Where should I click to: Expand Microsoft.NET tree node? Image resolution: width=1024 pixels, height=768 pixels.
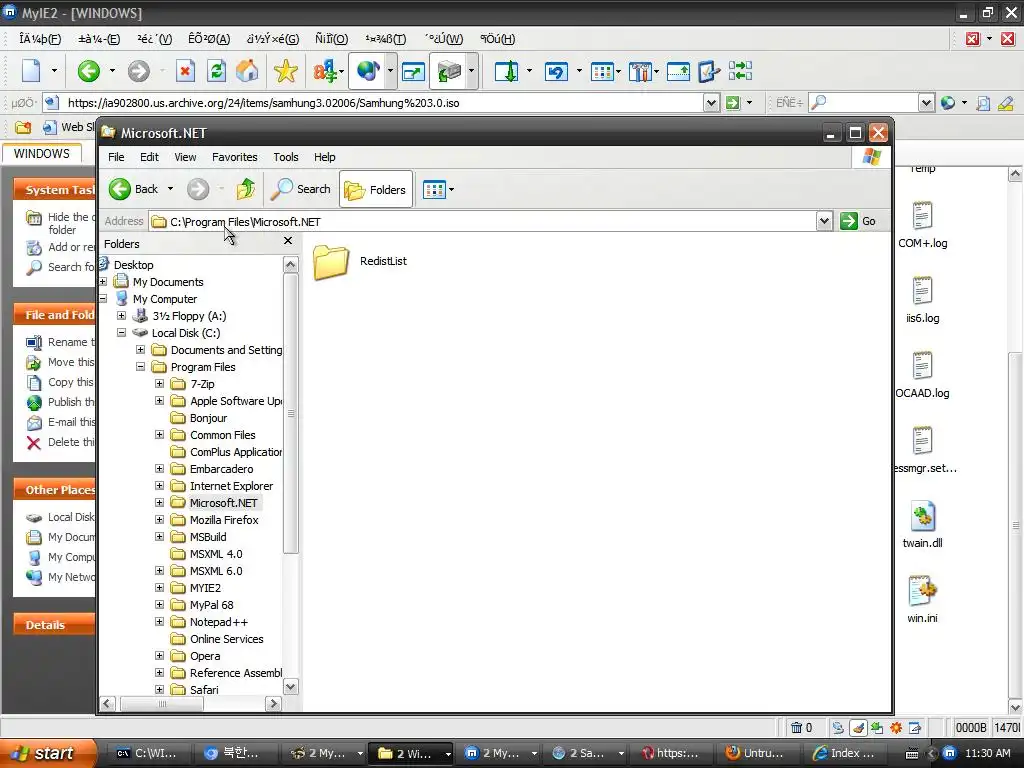(x=159, y=502)
